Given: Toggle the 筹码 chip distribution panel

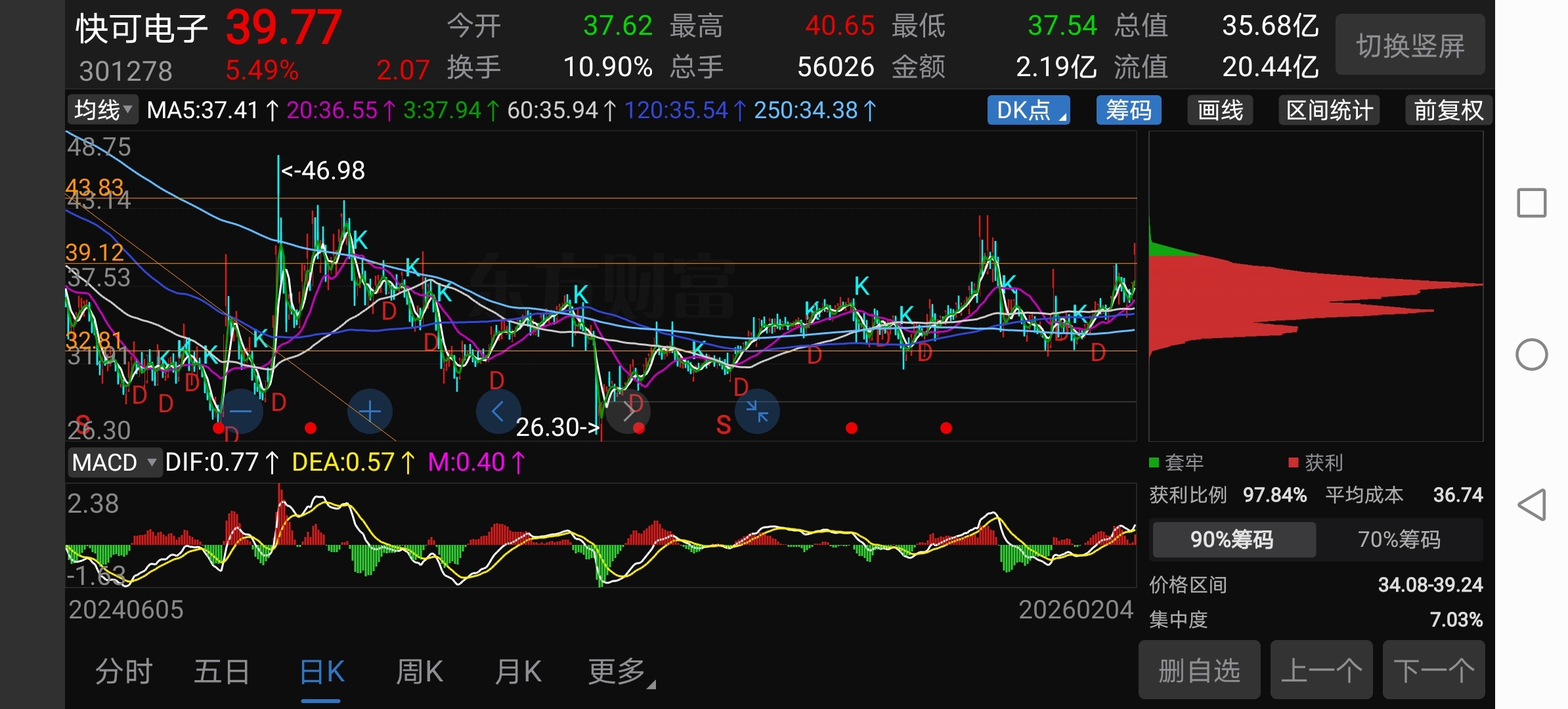Looking at the screenshot, I should coord(1128,110).
